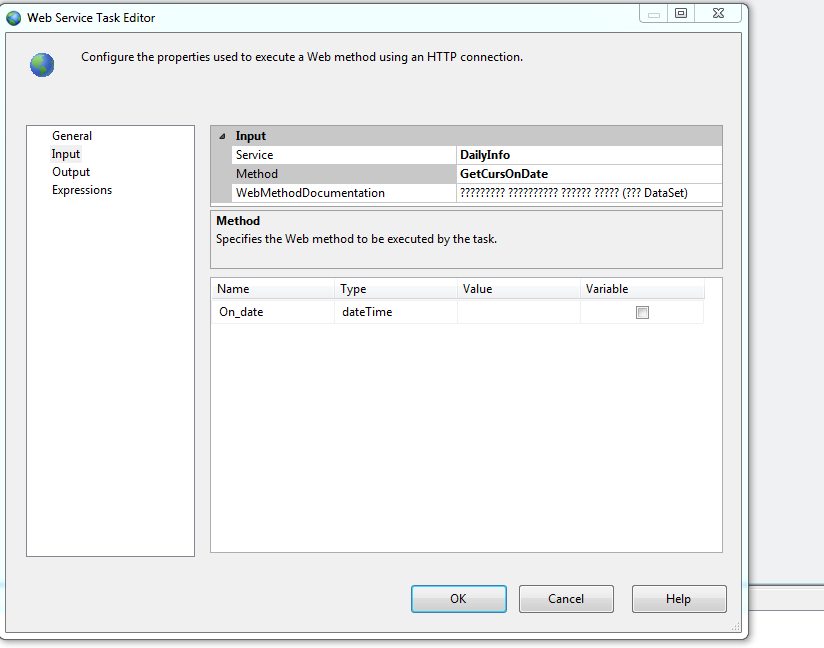Enable the Variable checkbox for On_date
Image resolution: width=824 pixels, height=648 pixels.
tap(642, 312)
